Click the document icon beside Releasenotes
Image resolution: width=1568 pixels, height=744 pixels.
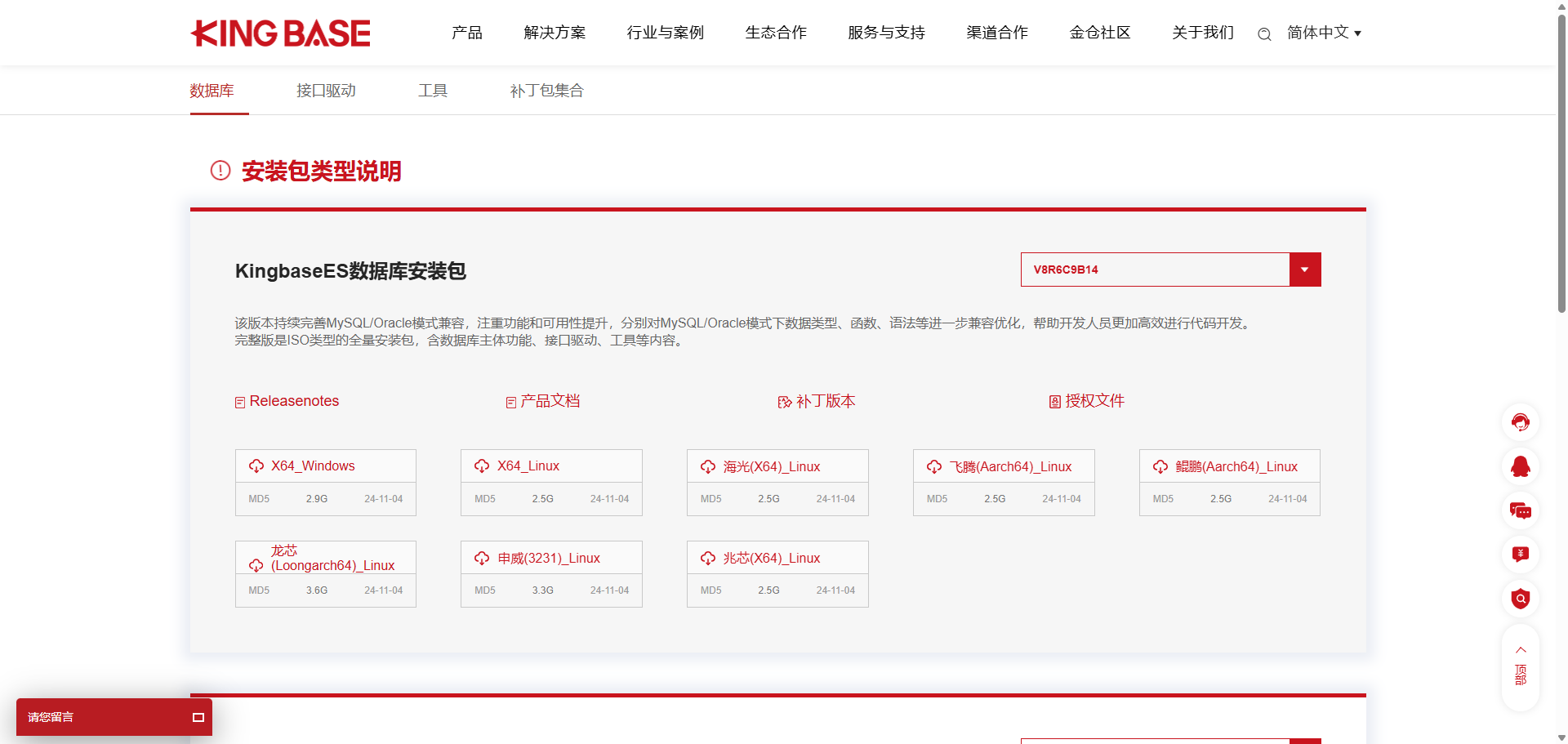(x=240, y=403)
